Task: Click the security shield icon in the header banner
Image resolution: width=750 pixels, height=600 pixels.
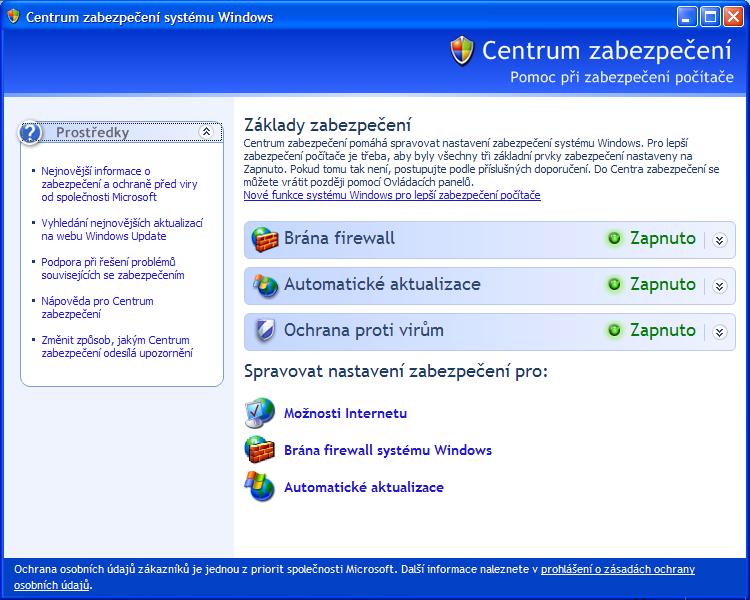Action: point(462,51)
